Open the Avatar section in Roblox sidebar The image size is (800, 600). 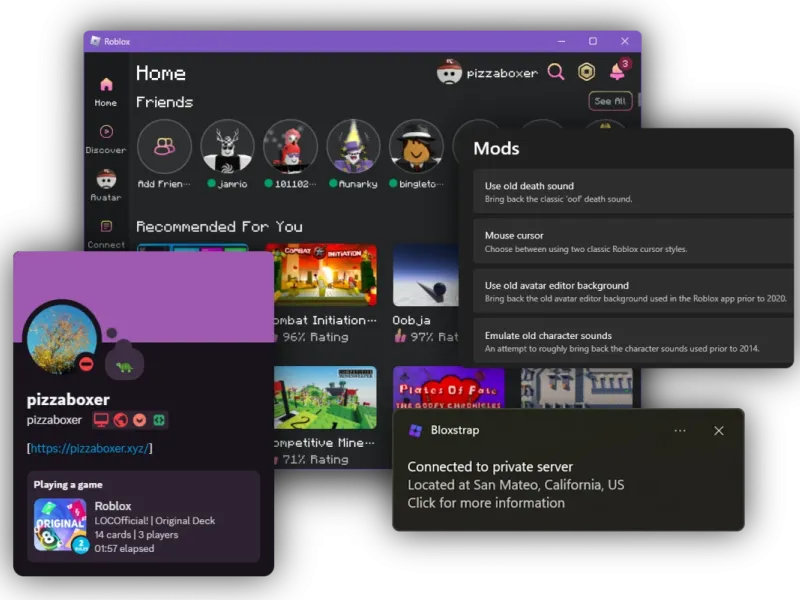point(106,186)
